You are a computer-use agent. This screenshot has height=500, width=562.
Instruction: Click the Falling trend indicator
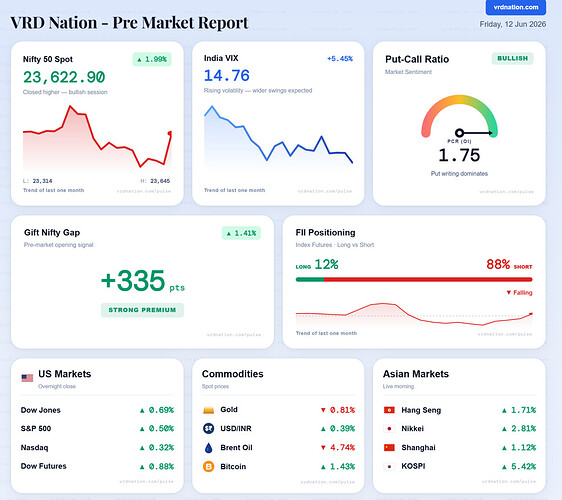click(519, 293)
